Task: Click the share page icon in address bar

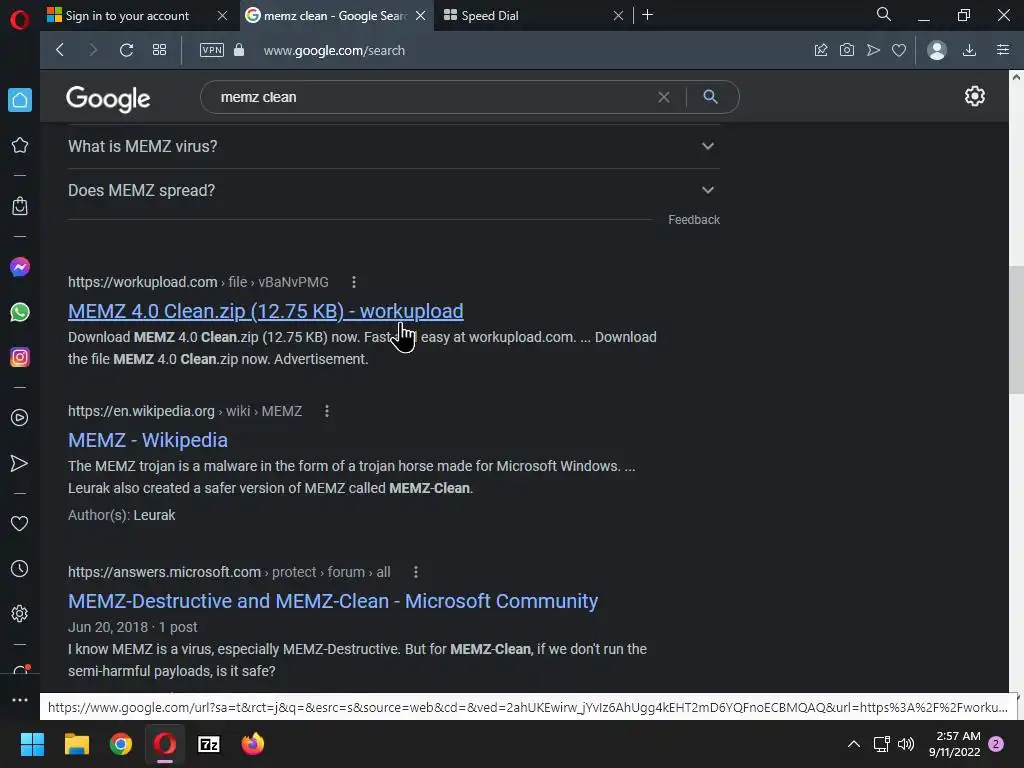Action: pos(821,50)
